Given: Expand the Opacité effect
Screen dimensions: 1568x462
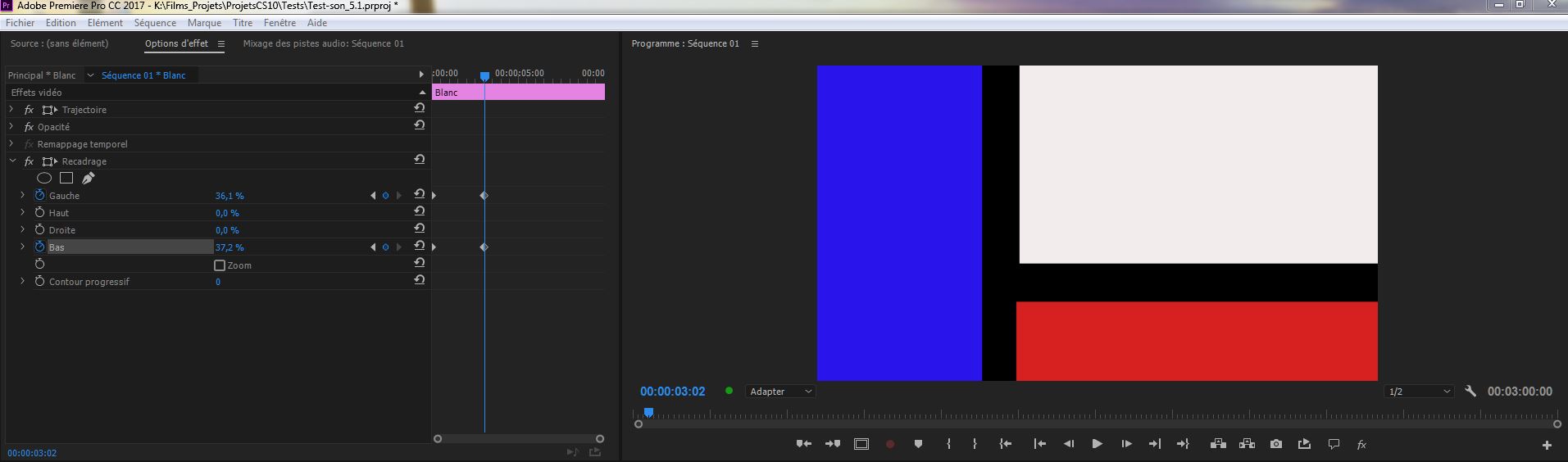Looking at the screenshot, I should click(x=11, y=126).
